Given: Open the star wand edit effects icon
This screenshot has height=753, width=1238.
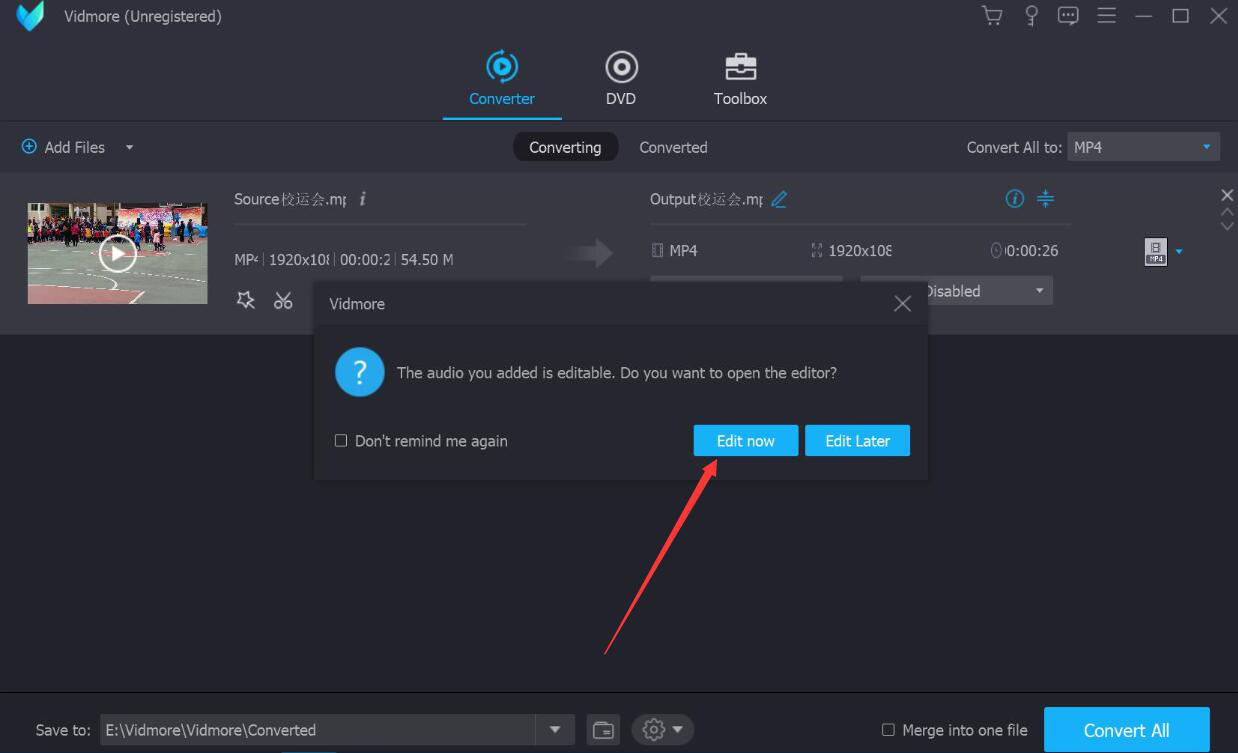Looking at the screenshot, I should pyautogui.click(x=245, y=300).
